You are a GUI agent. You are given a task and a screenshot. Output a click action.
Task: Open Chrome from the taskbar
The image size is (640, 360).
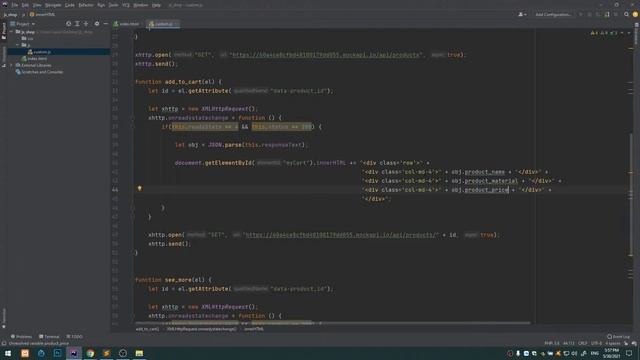[90, 353]
